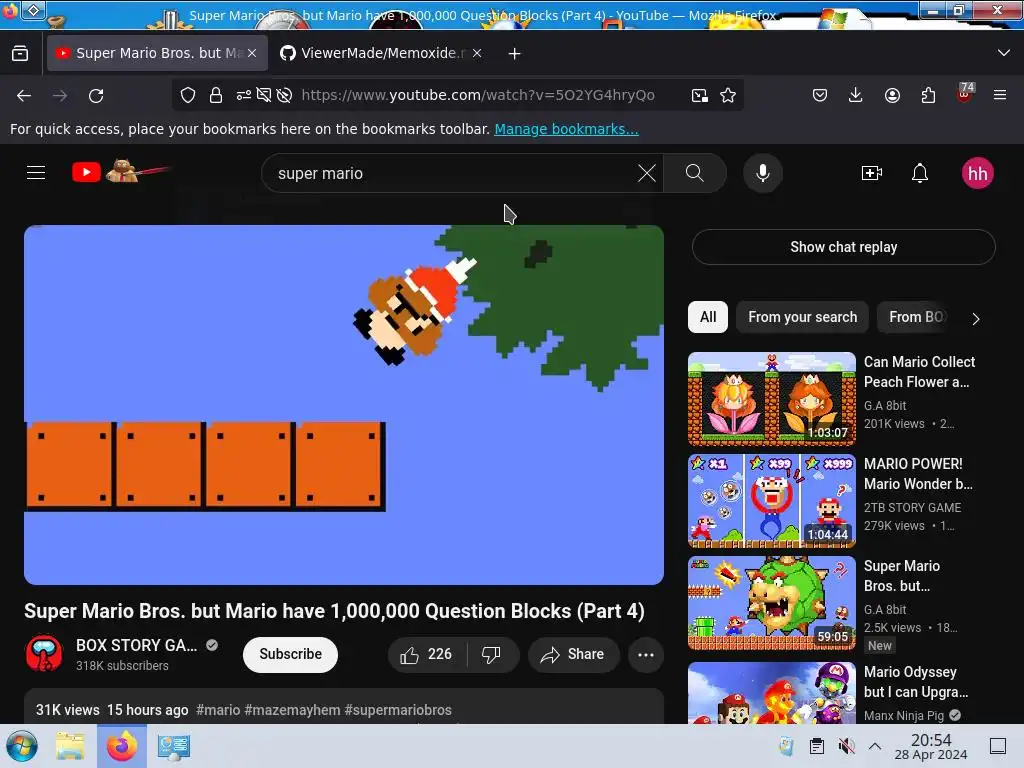
Task: Open the tracking protection shield icon
Action: (x=188, y=95)
